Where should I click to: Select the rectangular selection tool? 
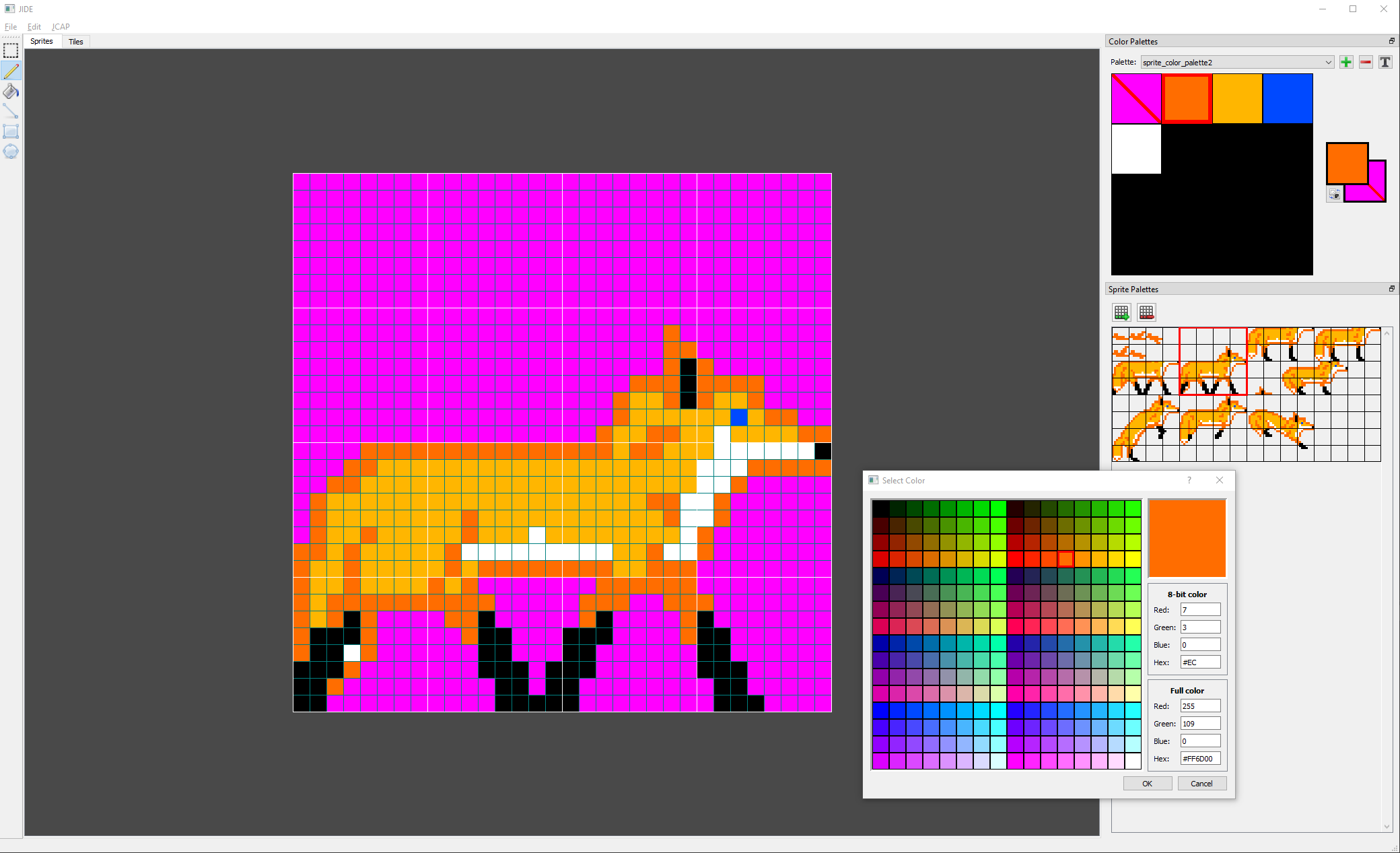(11, 50)
